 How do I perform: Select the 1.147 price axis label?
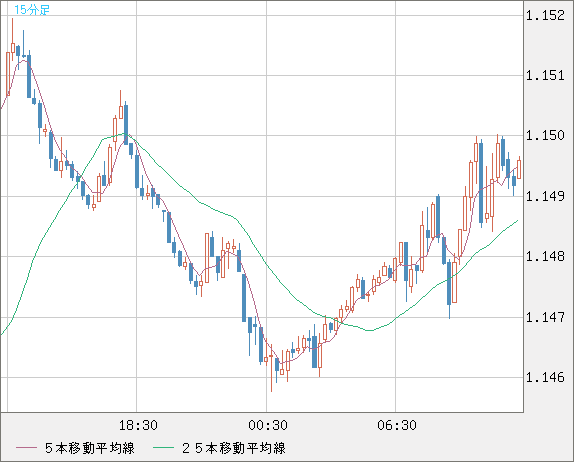[545, 317]
